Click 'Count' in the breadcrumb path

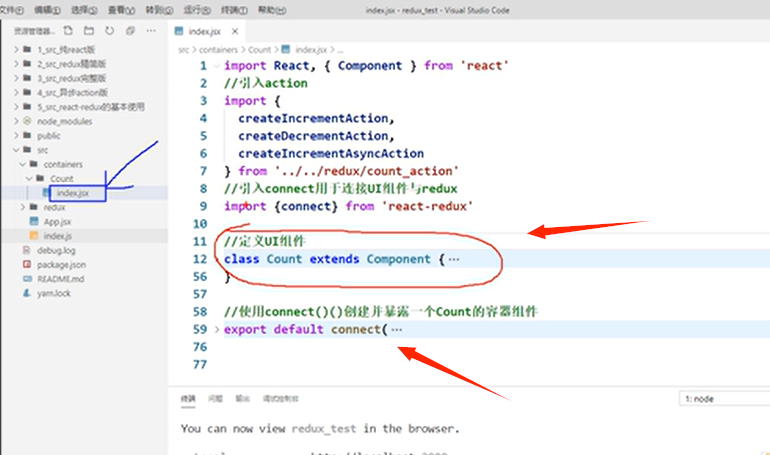259,50
